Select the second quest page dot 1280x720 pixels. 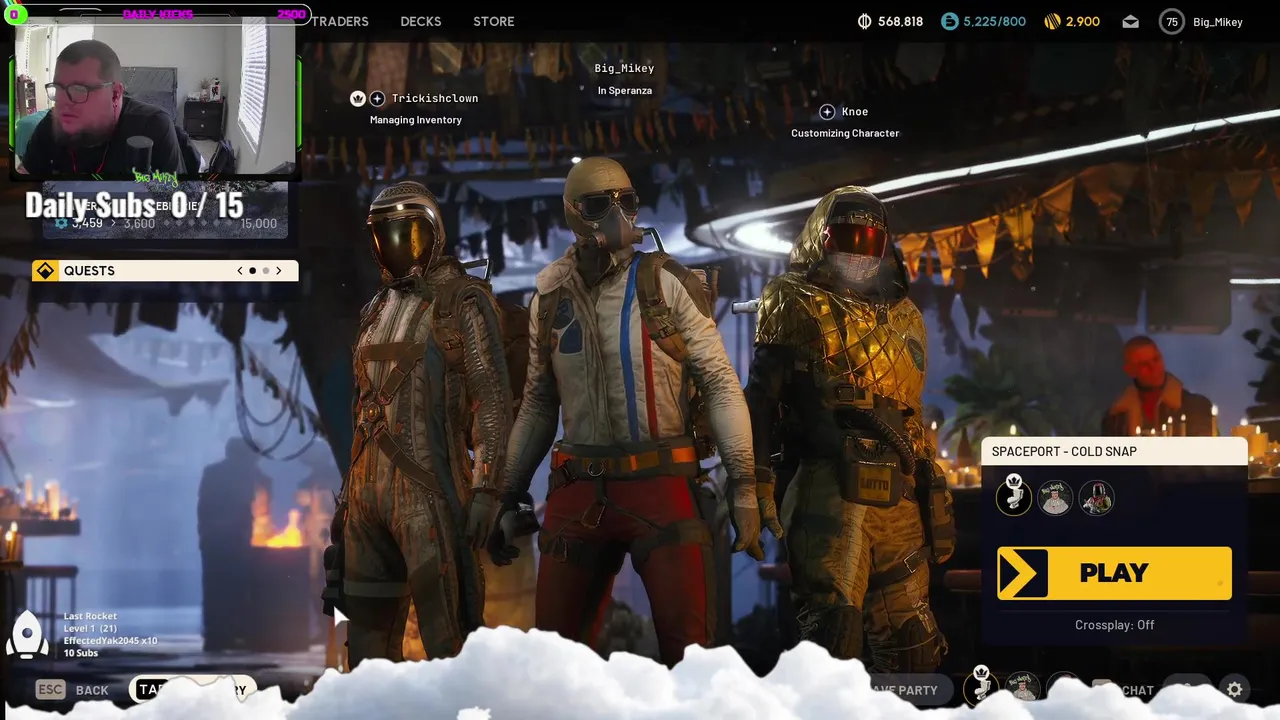tap(266, 270)
